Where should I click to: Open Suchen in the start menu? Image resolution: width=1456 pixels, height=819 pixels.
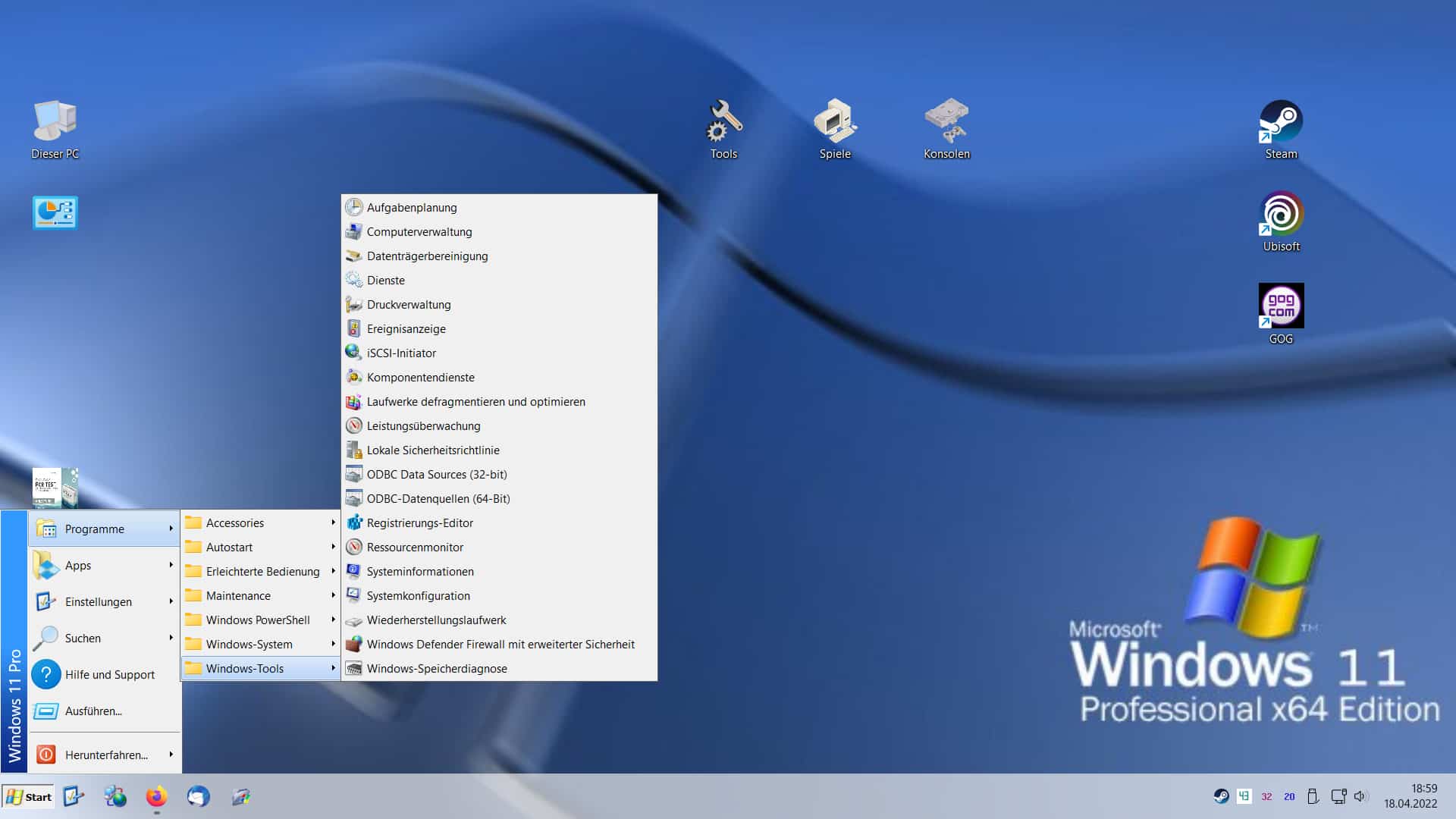[105, 638]
